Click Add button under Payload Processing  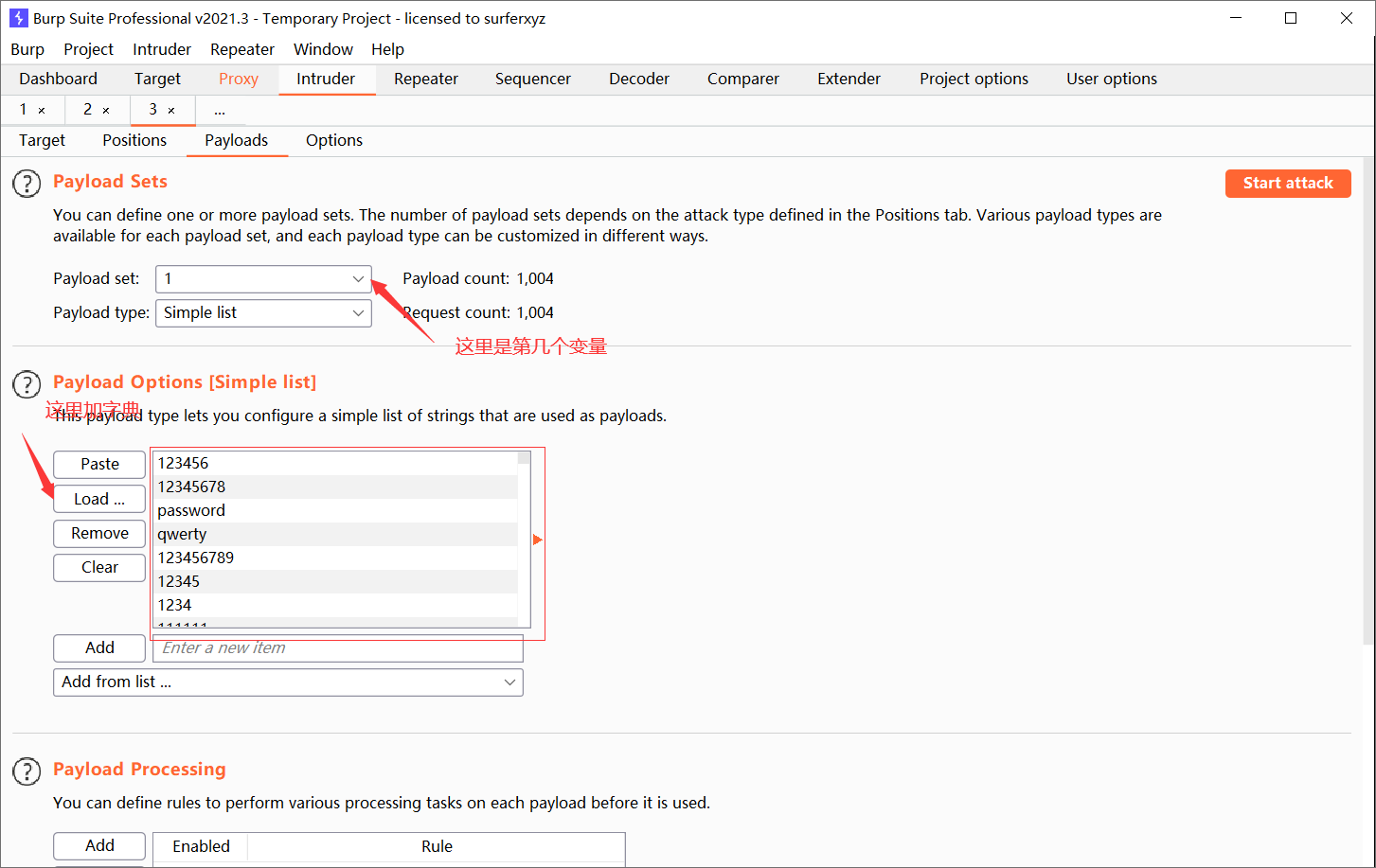pyautogui.click(x=99, y=845)
